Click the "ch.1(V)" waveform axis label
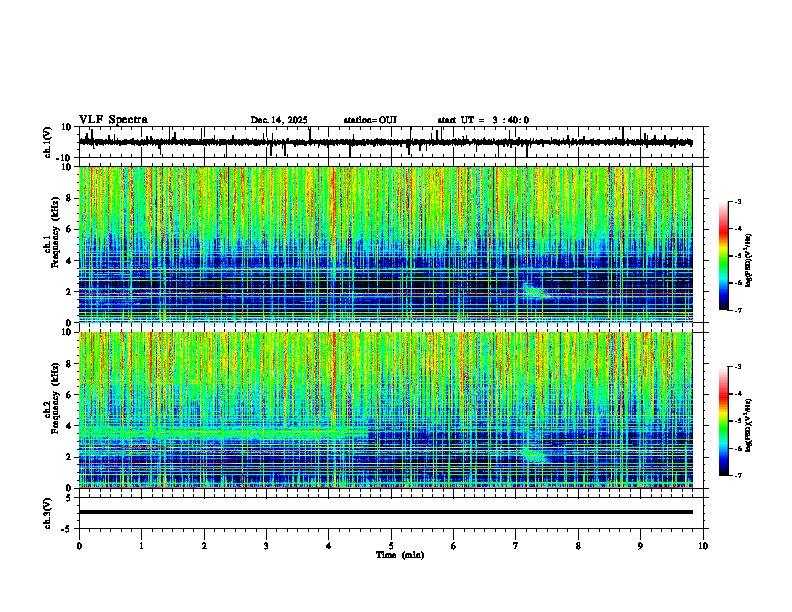792x612 pixels. [48, 142]
